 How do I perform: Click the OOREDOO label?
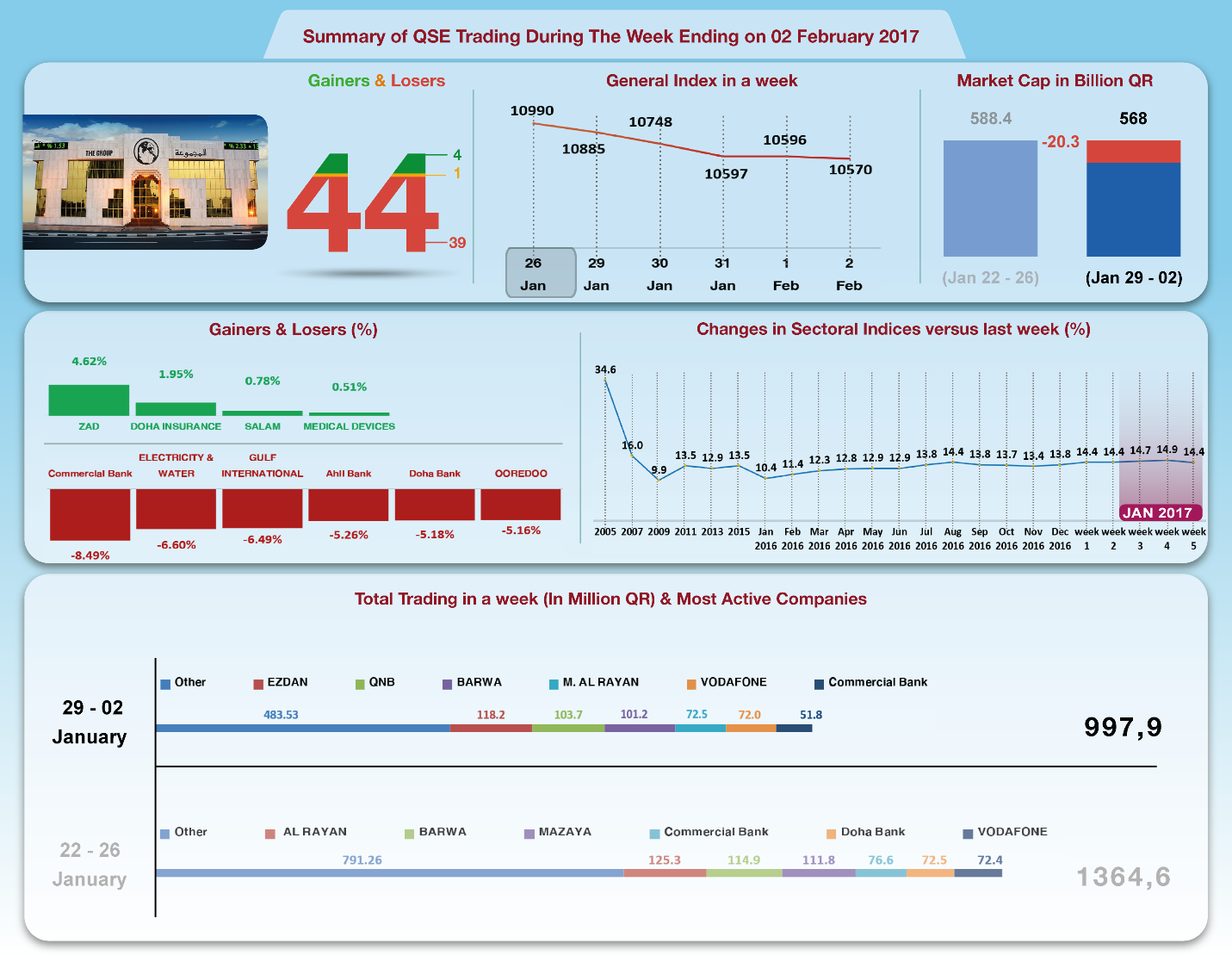[x=521, y=474]
